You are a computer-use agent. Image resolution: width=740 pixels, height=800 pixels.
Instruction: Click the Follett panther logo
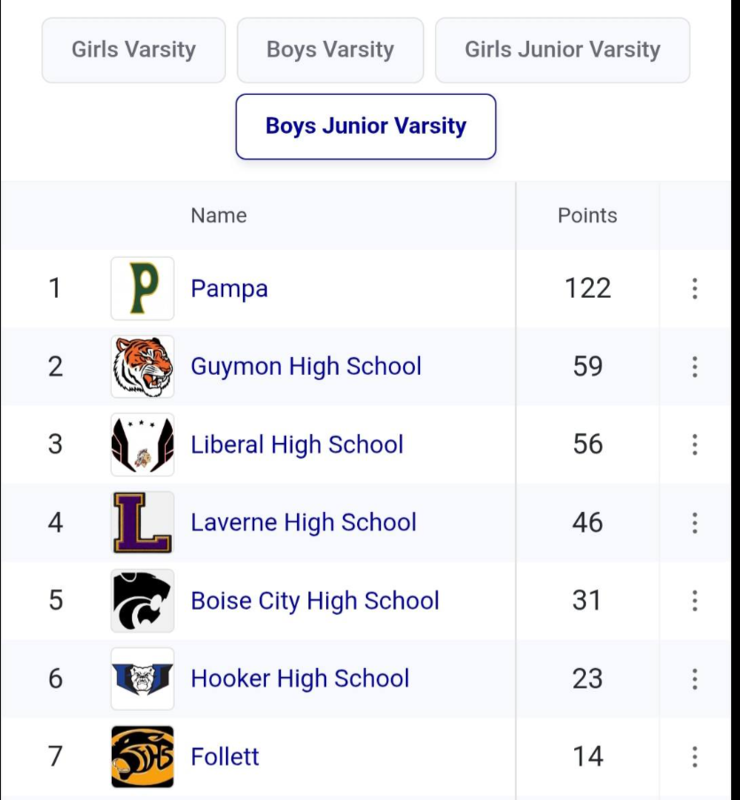tap(142, 757)
